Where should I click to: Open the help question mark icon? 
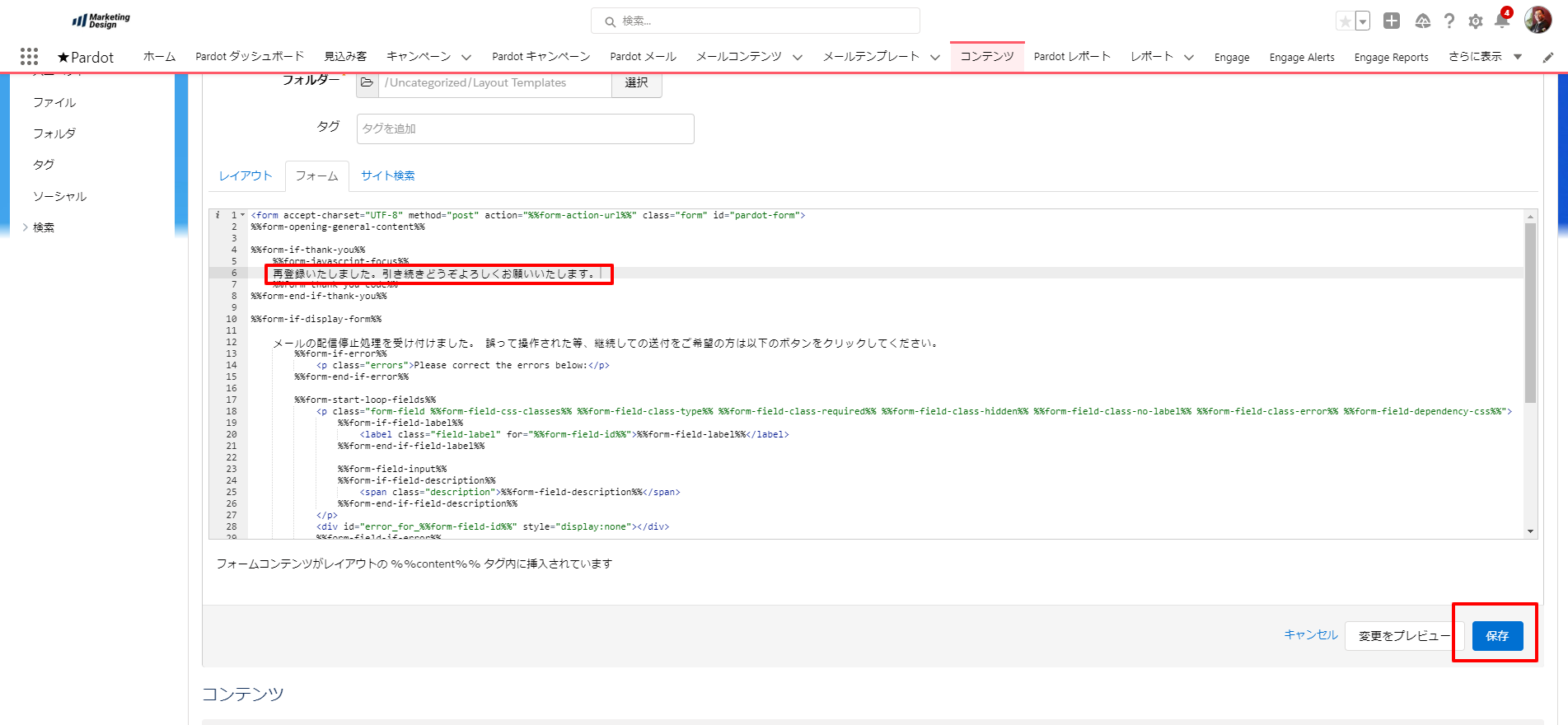[x=1449, y=21]
